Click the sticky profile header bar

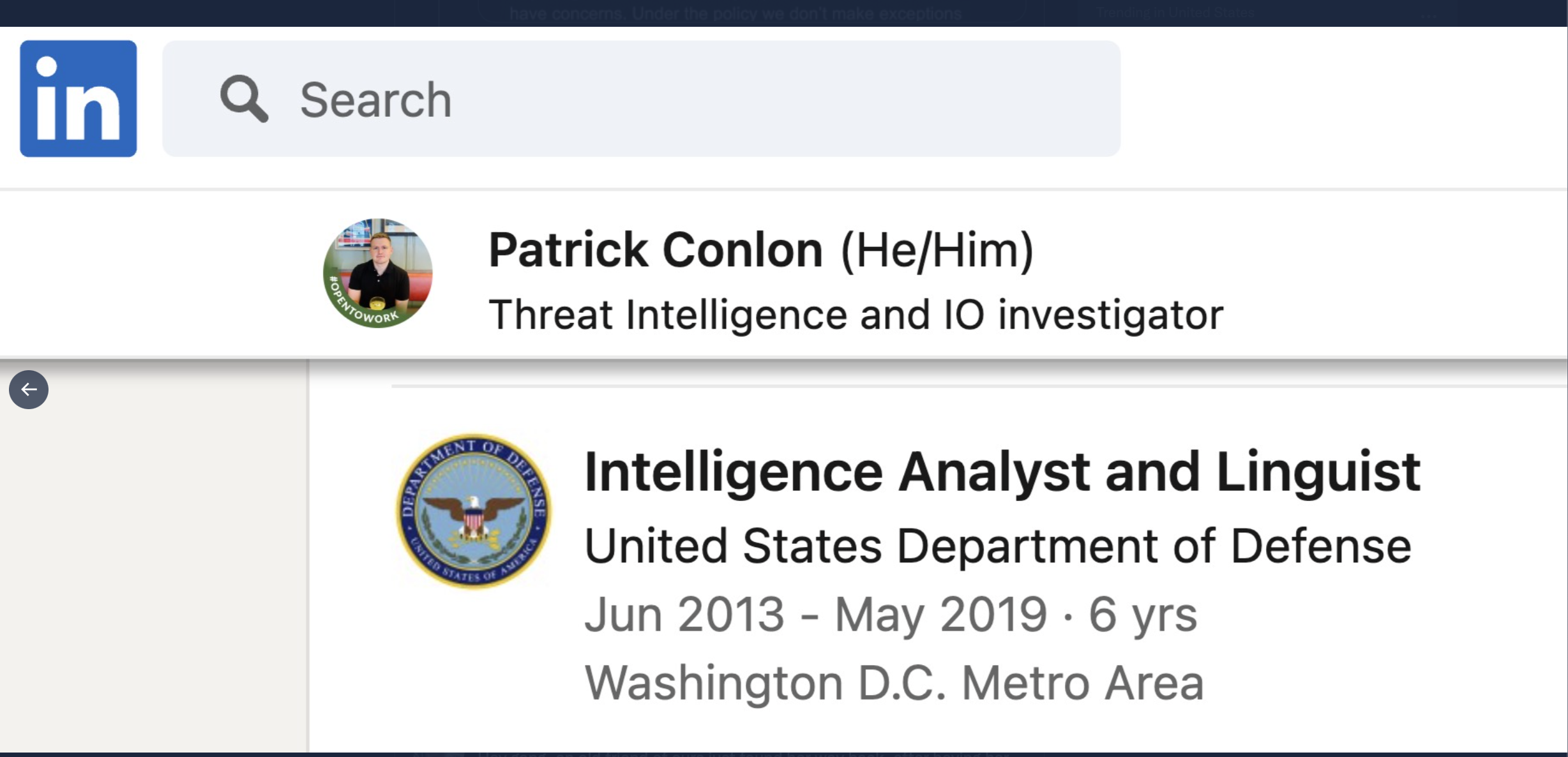(x=784, y=274)
